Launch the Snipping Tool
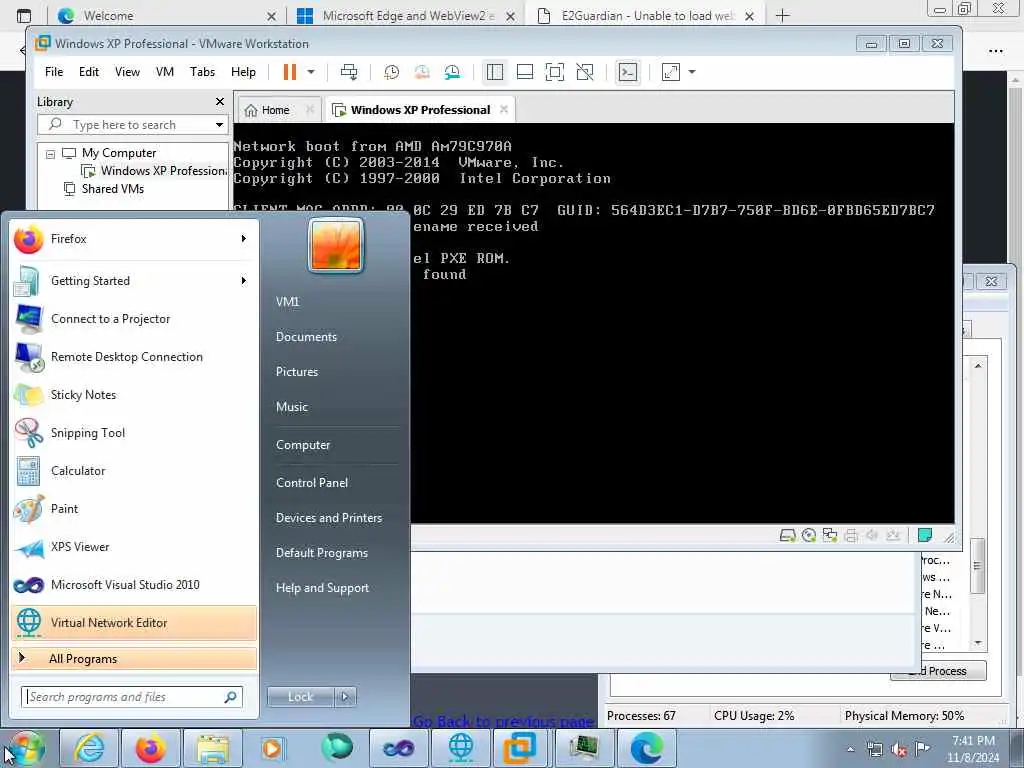Image resolution: width=1024 pixels, height=768 pixels. tap(134, 432)
